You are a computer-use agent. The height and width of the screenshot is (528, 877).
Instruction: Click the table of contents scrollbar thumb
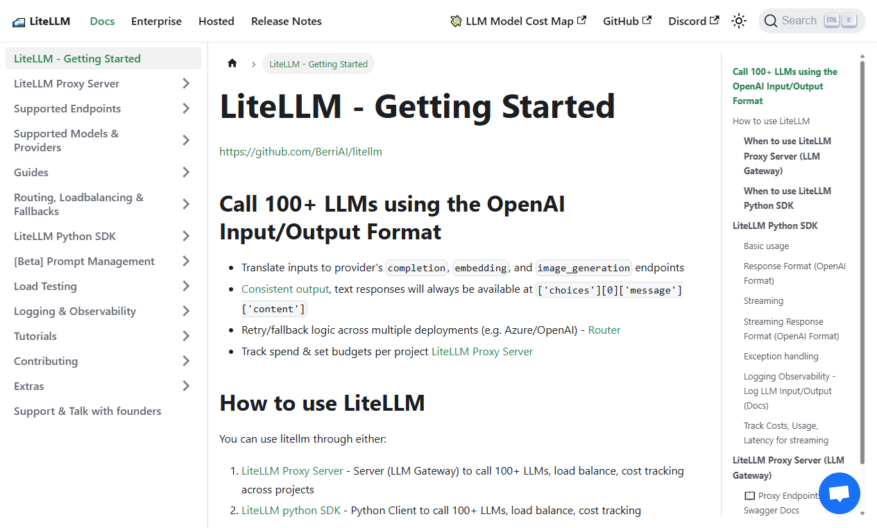coord(862,263)
